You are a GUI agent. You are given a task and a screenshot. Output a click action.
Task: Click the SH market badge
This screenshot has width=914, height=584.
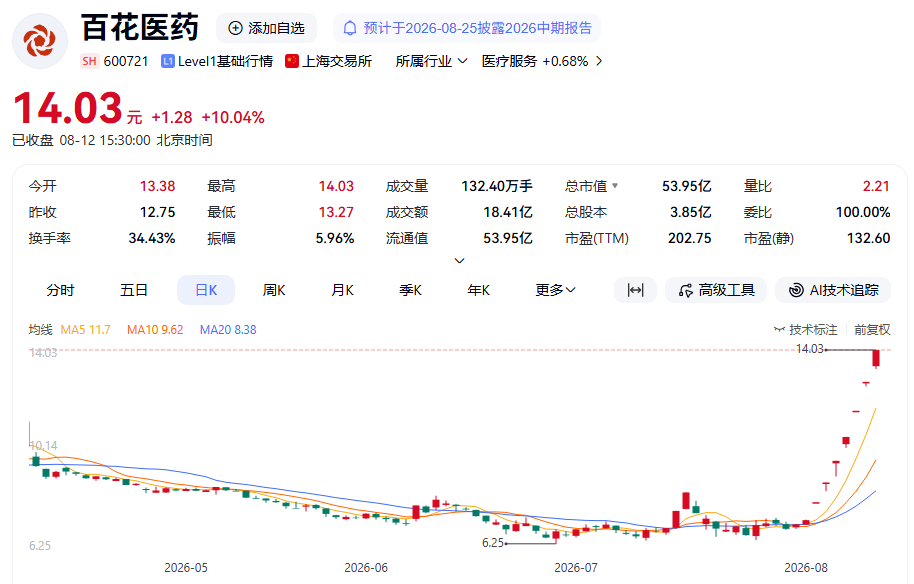pos(89,61)
